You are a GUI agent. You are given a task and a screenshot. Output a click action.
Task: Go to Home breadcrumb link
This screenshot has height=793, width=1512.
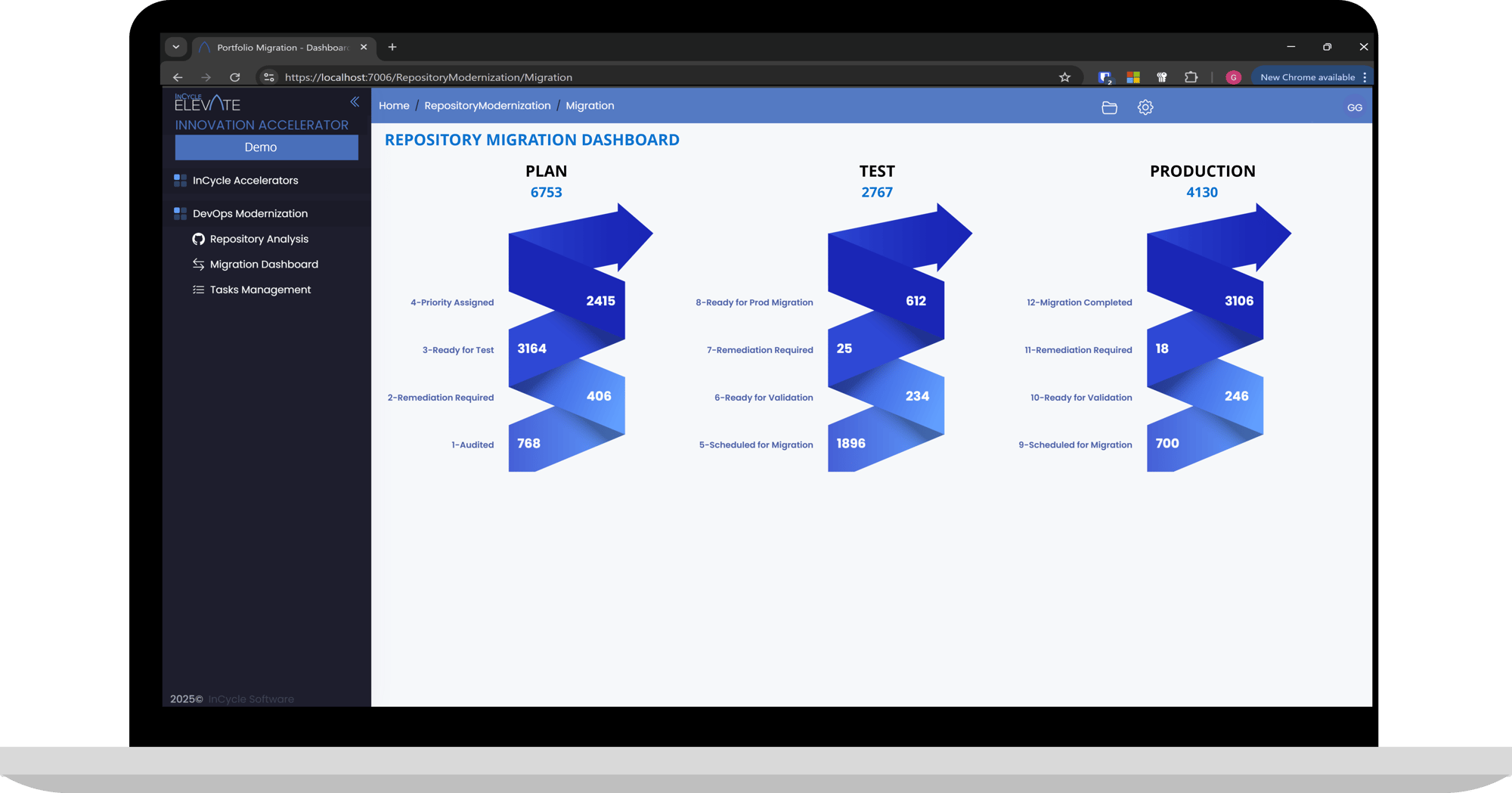tap(394, 106)
